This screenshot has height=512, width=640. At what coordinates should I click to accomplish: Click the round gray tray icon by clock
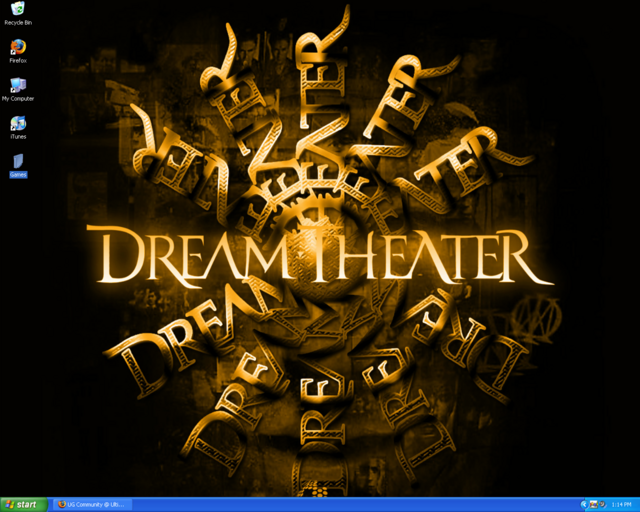point(602,505)
